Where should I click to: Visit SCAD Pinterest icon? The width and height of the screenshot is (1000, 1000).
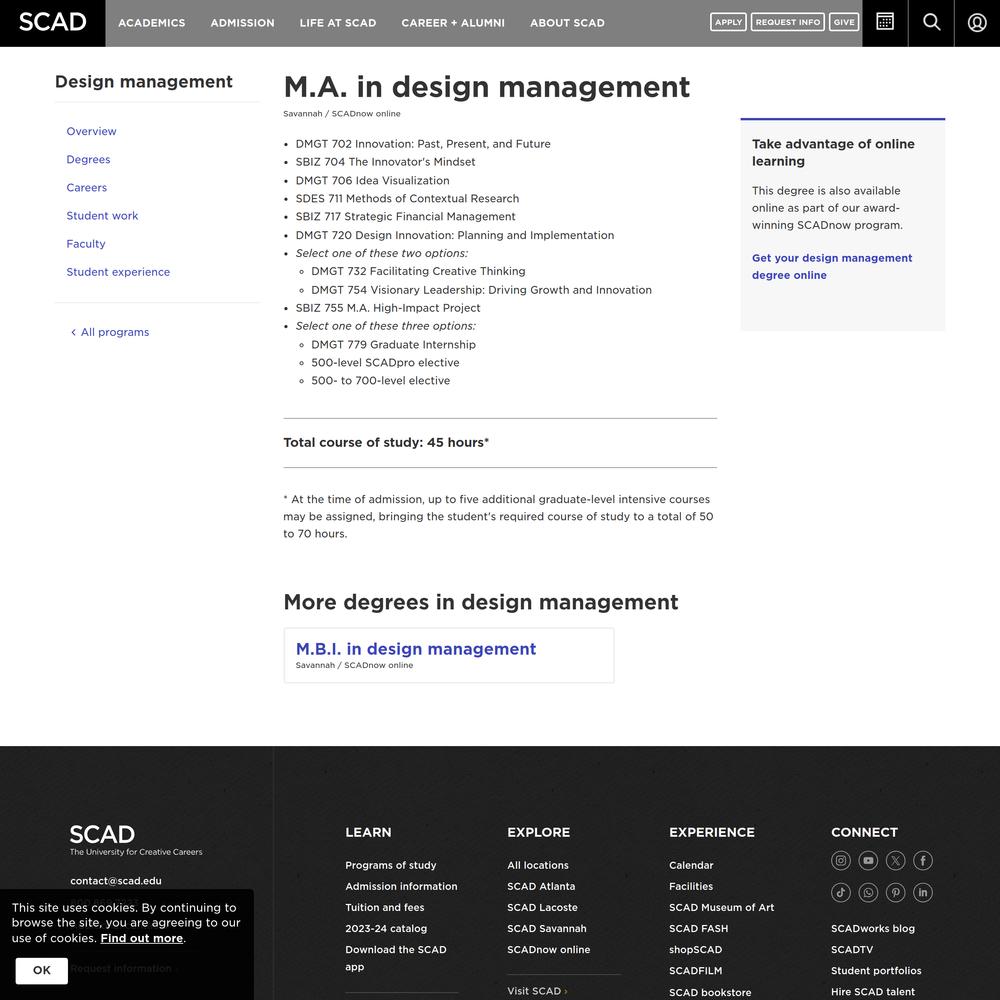click(x=895, y=892)
